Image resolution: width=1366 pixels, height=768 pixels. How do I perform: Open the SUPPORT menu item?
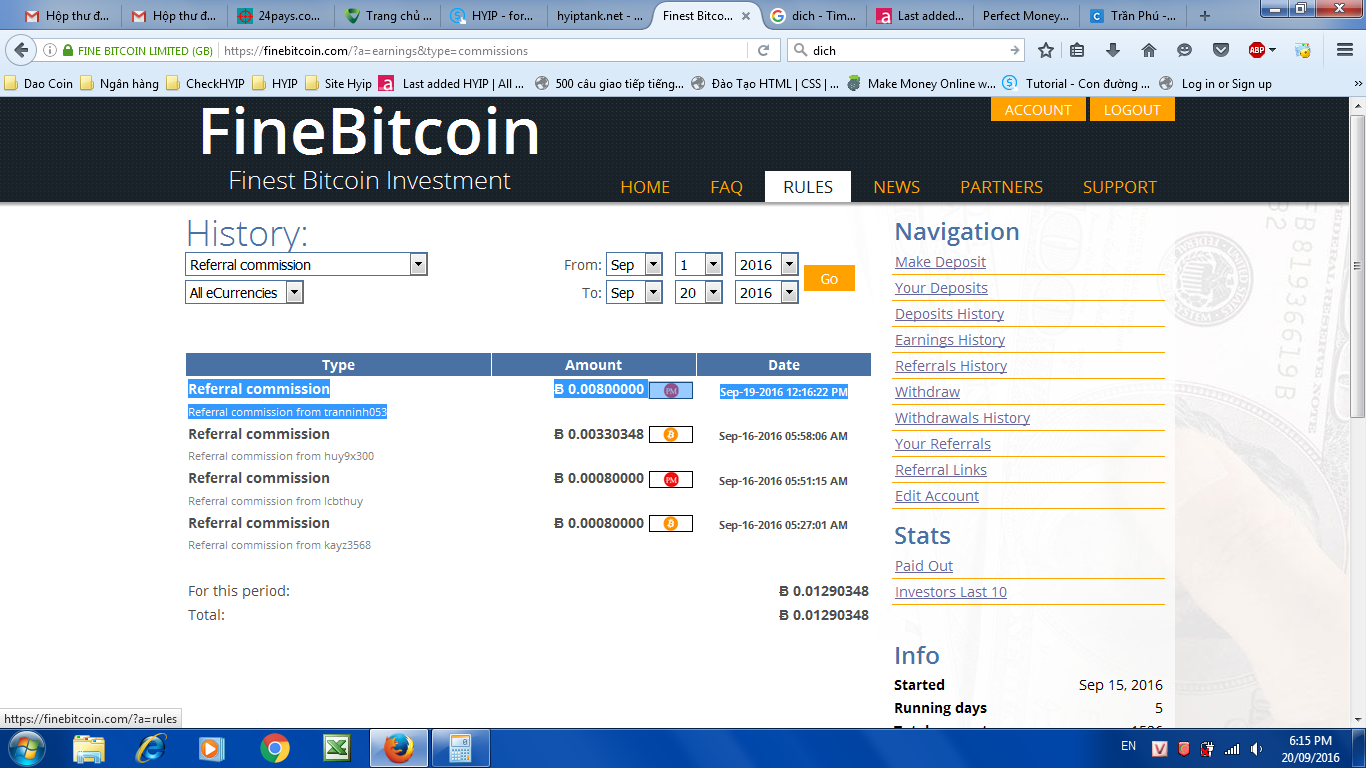1120,187
